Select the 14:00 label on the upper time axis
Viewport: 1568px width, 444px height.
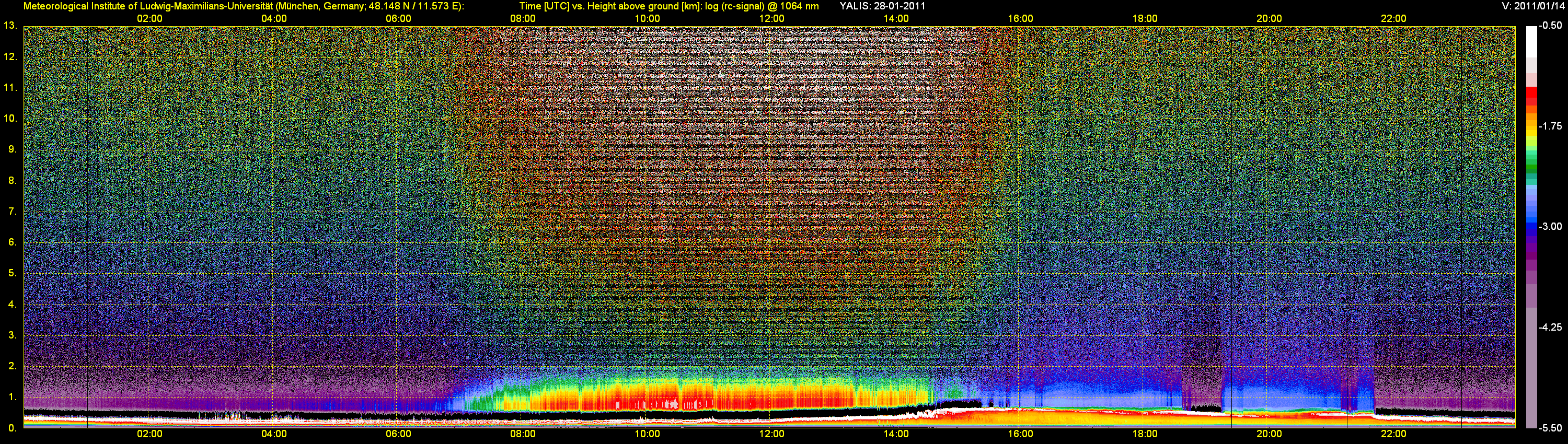click(x=896, y=19)
